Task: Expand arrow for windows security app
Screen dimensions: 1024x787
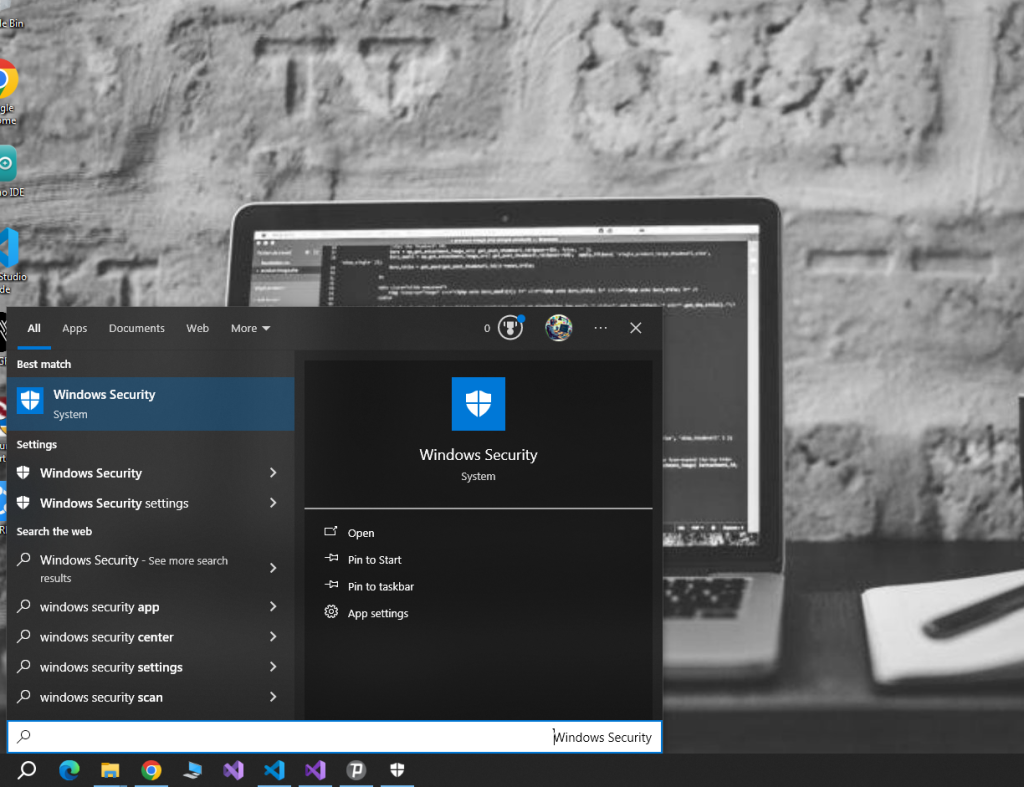Action: [273, 607]
